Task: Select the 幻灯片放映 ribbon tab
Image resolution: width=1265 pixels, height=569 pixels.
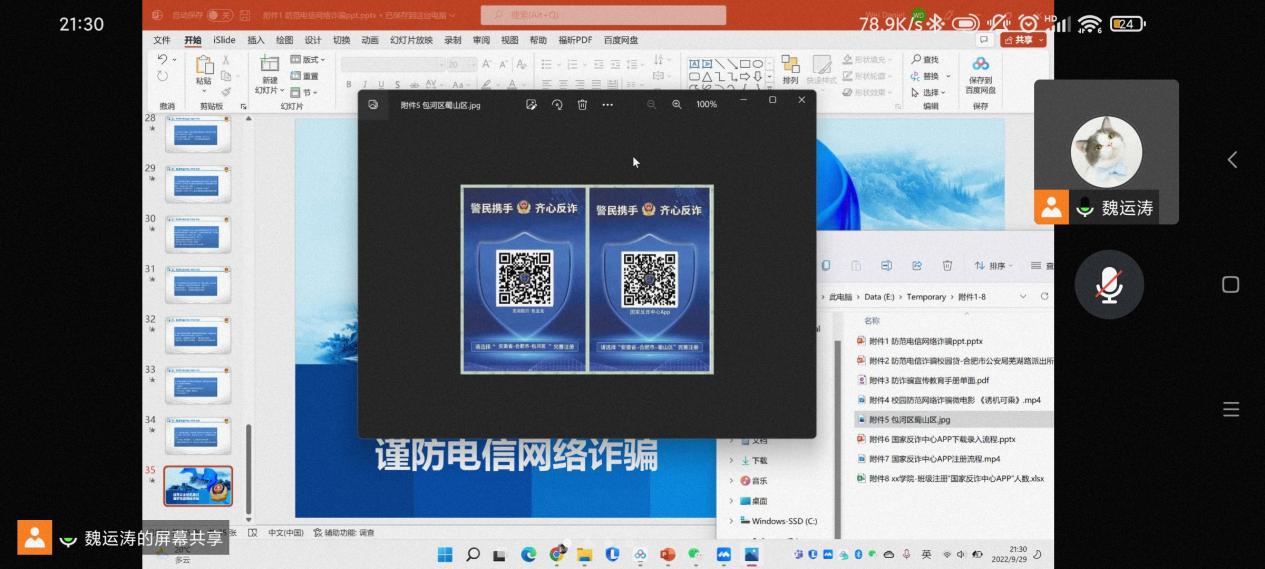Action: (411, 40)
